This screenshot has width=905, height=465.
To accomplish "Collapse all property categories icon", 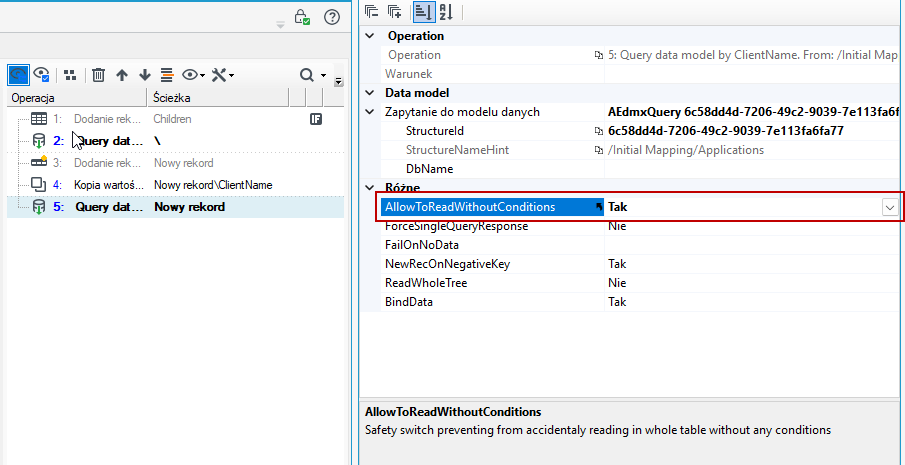I will coord(372,12).
